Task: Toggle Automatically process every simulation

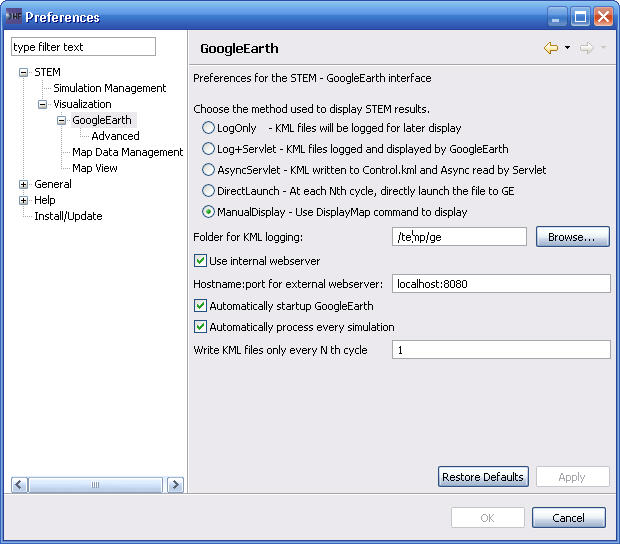Action: (200, 327)
